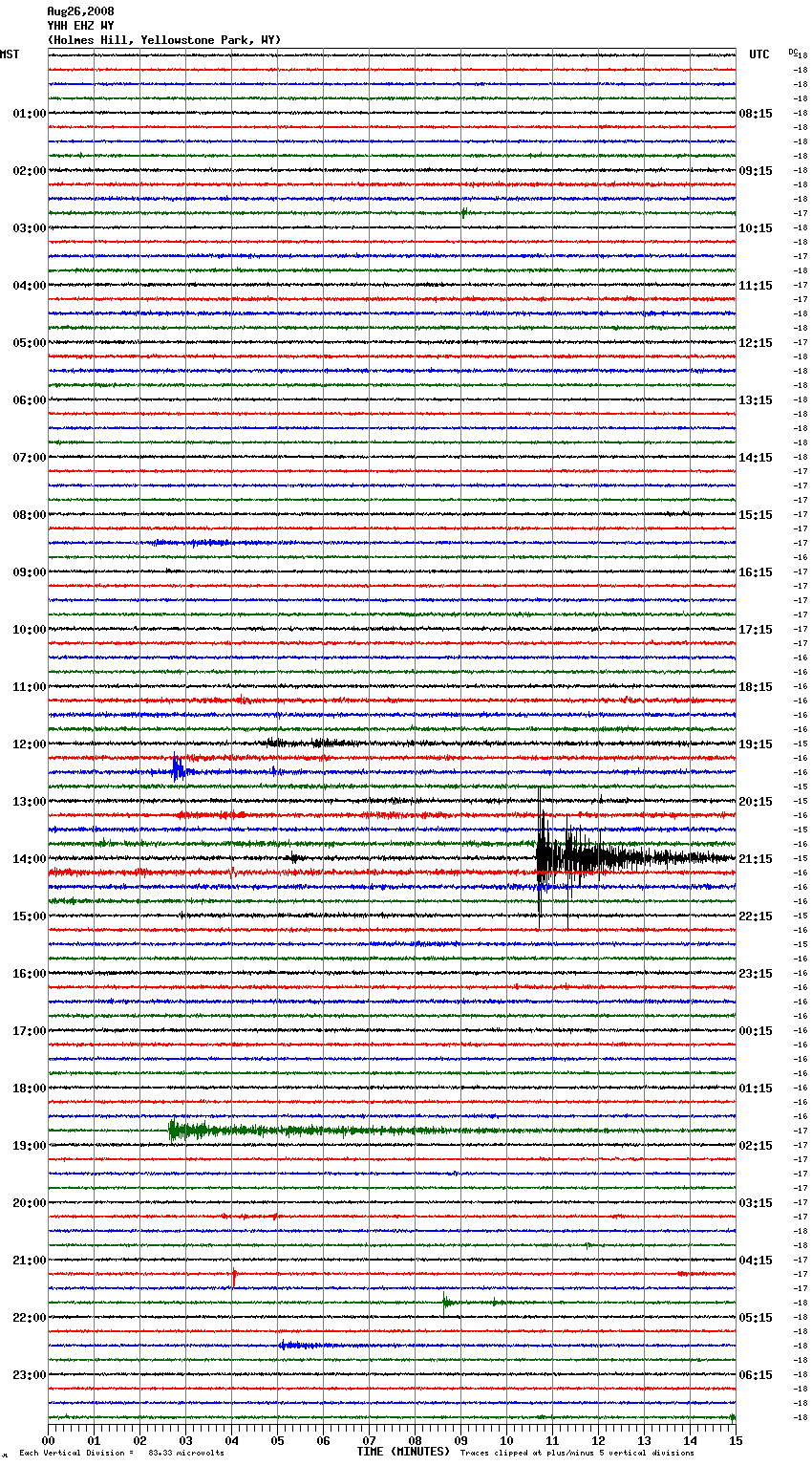The width and height of the screenshot is (812, 1466).
Task: Click the "02:00" MST hour label
Action: coord(30,171)
